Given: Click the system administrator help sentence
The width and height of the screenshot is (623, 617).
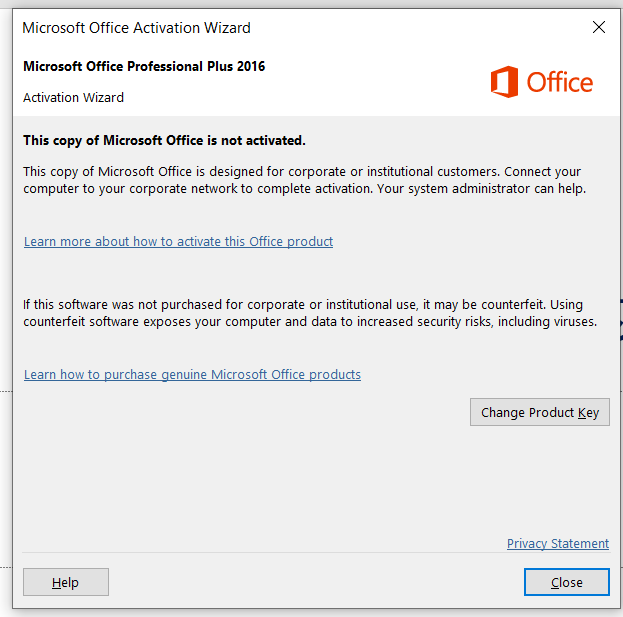Looking at the screenshot, I should [482, 189].
